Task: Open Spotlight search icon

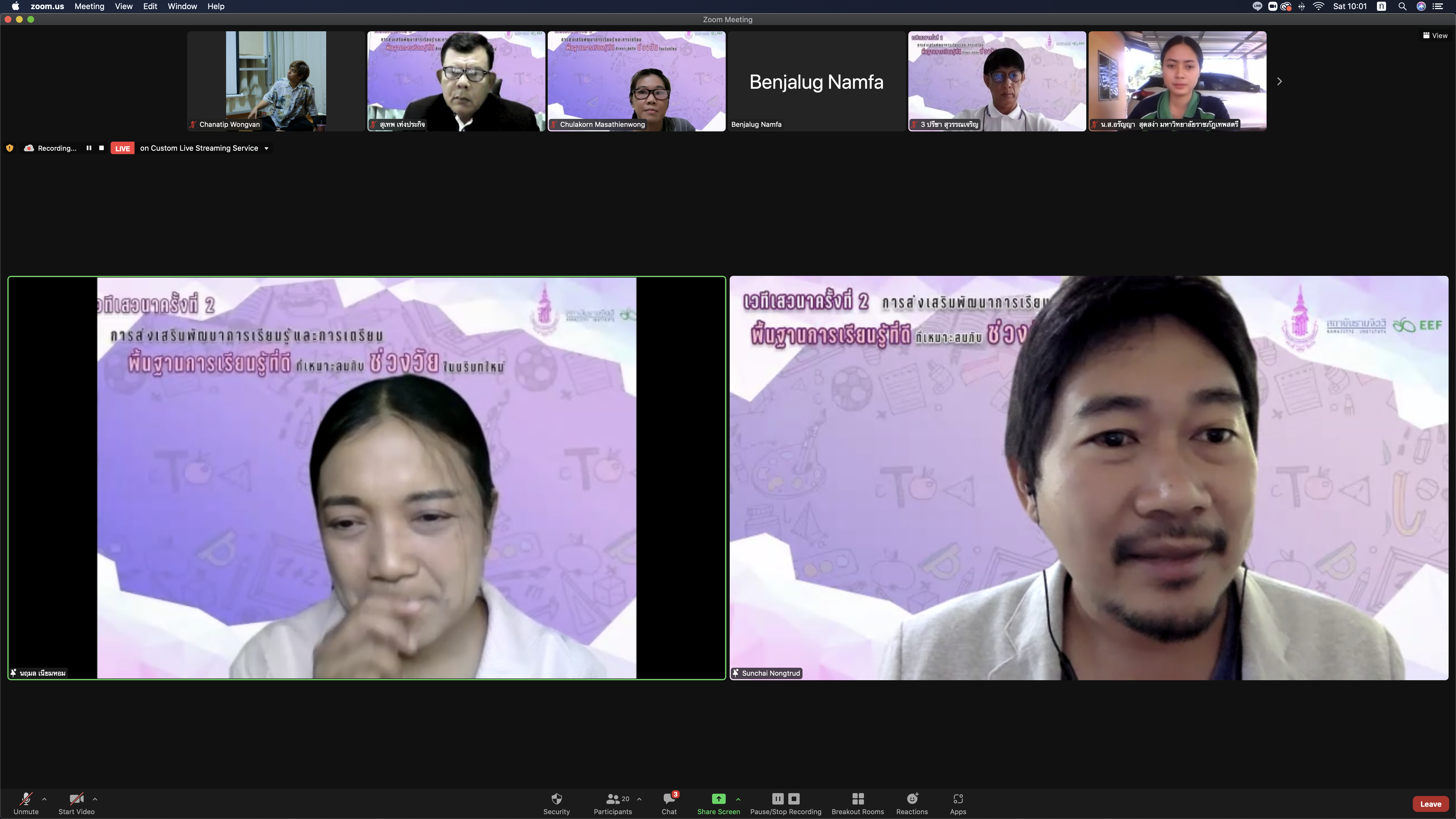Action: click(x=1402, y=6)
